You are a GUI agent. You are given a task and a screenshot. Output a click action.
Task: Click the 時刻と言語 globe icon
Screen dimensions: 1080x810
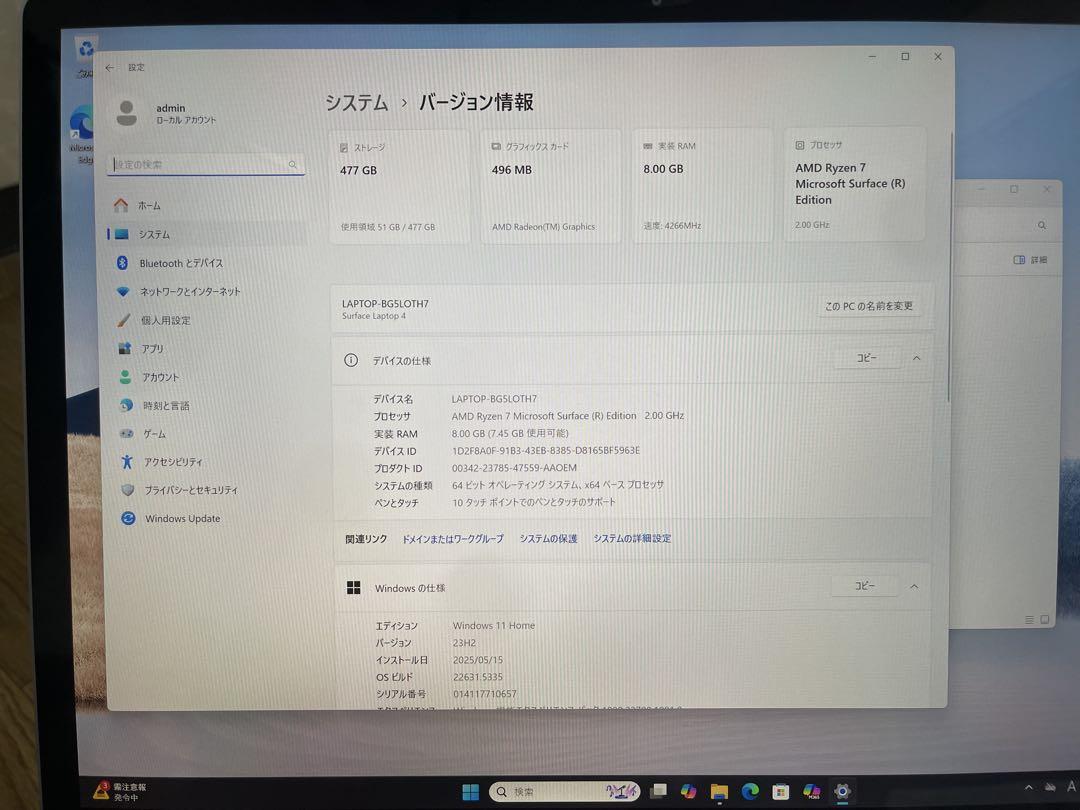(x=126, y=405)
